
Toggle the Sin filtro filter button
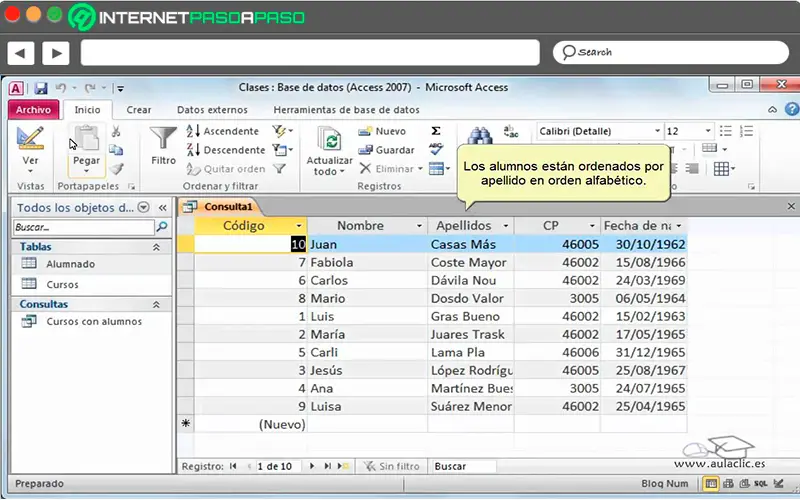pos(391,466)
